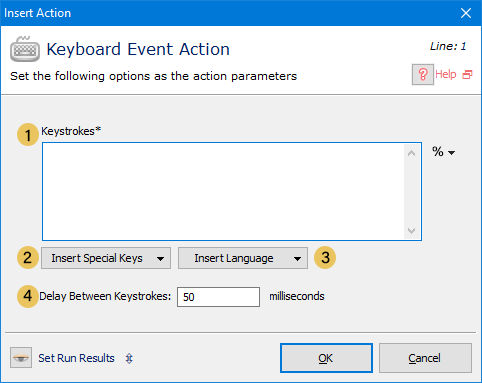This screenshot has height=383, width=482.
Task: Click the Cancel button
Action: pos(425,358)
